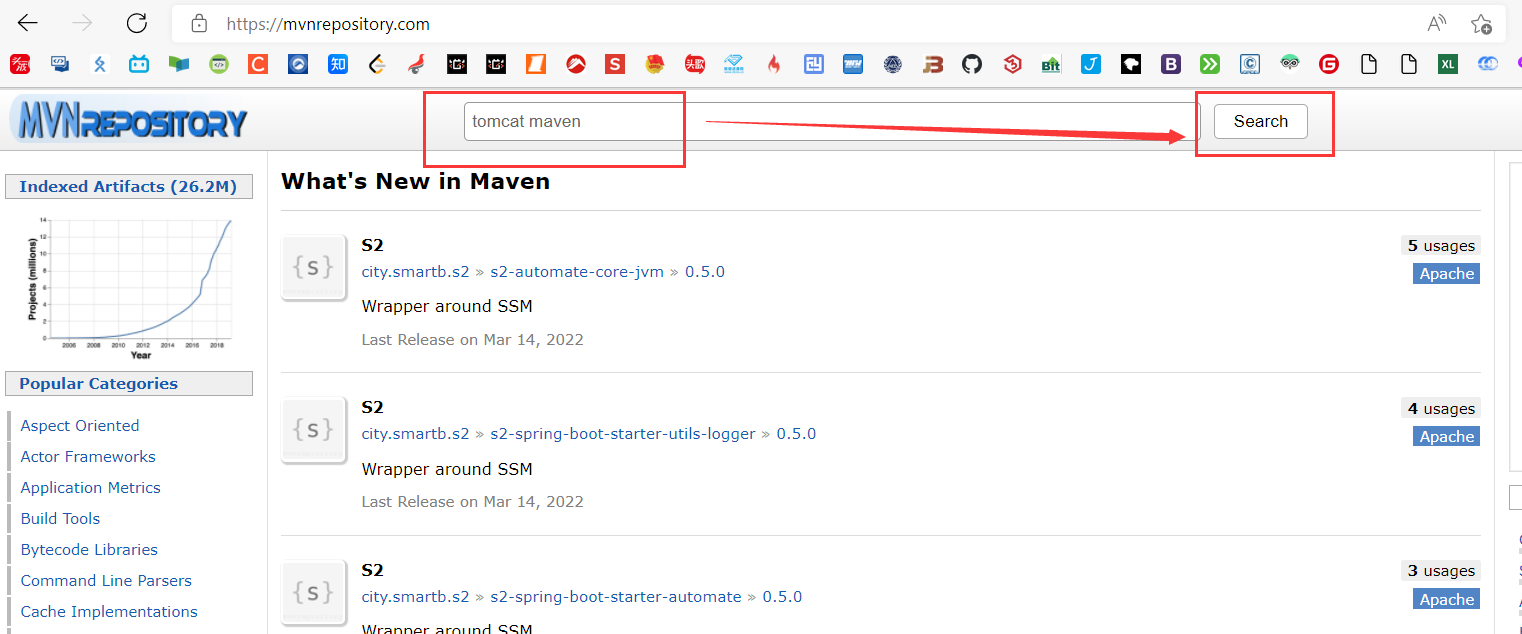Open Bytecode Libraries category
1522x634 pixels.
tap(89, 549)
